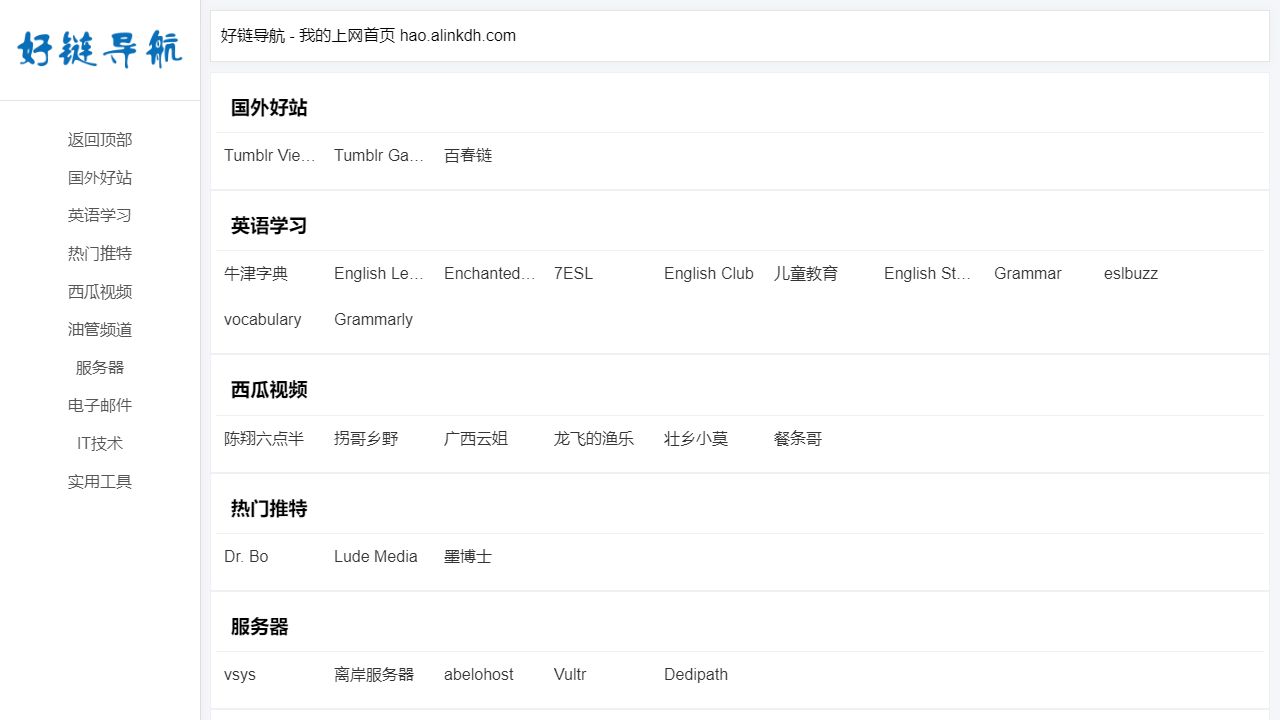Image resolution: width=1280 pixels, height=720 pixels.
Task: Open IT技术 in the sidebar
Action: (x=100, y=444)
